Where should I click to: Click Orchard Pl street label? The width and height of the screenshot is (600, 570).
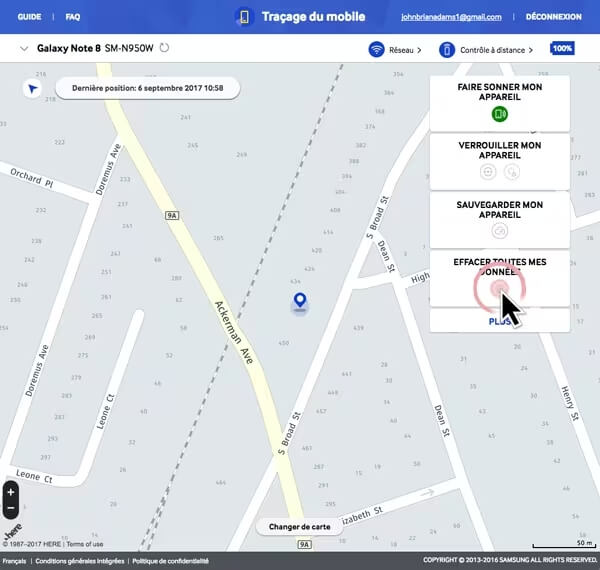coord(32,178)
